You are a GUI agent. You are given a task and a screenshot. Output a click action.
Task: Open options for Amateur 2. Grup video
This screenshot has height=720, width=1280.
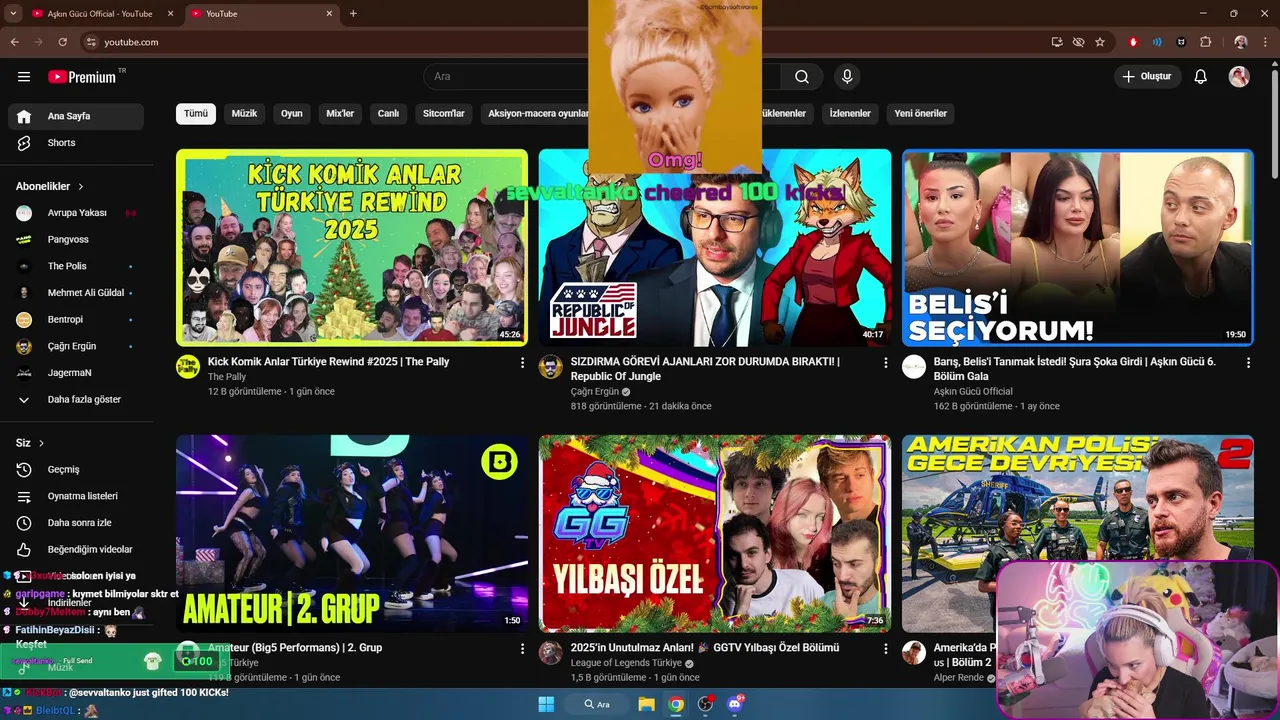(522, 649)
